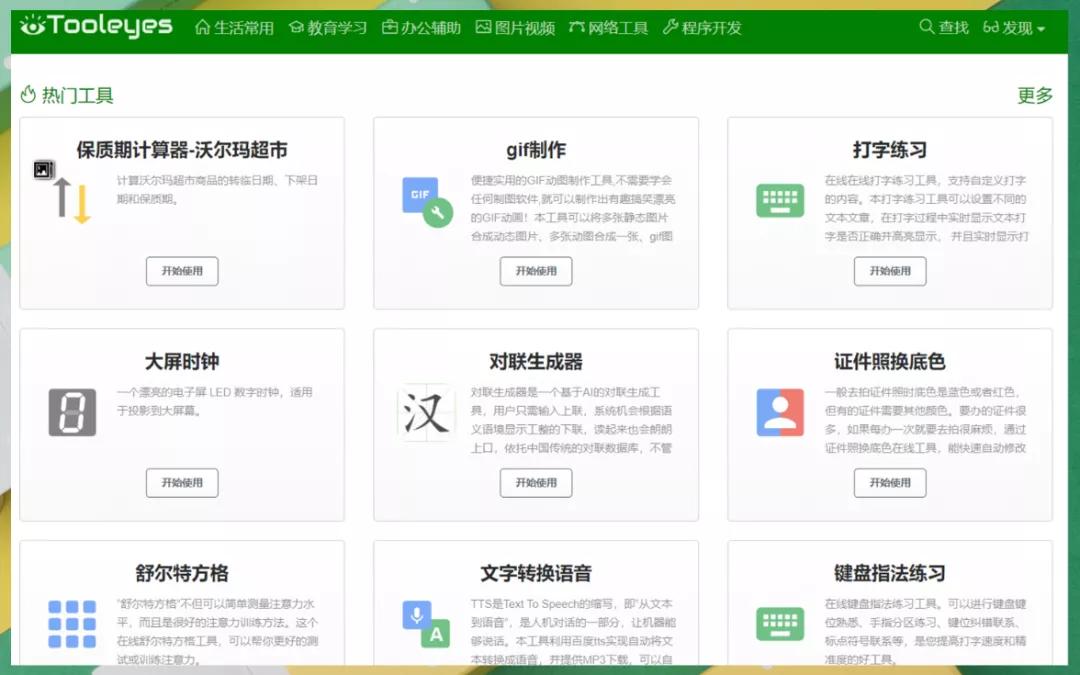Click 开始使用 under 对联生成器
This screenshot has height=675, width=1080.
(x=536, y=483)
